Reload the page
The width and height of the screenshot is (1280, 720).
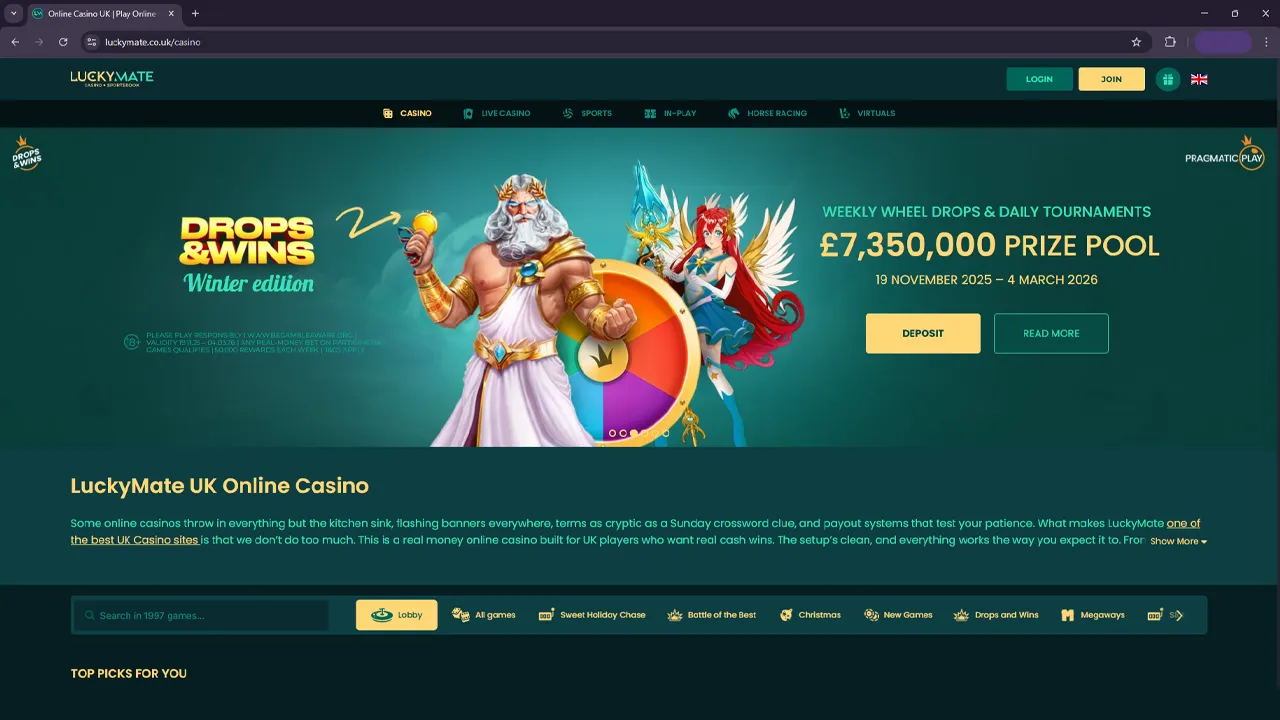tap(63, 42)
